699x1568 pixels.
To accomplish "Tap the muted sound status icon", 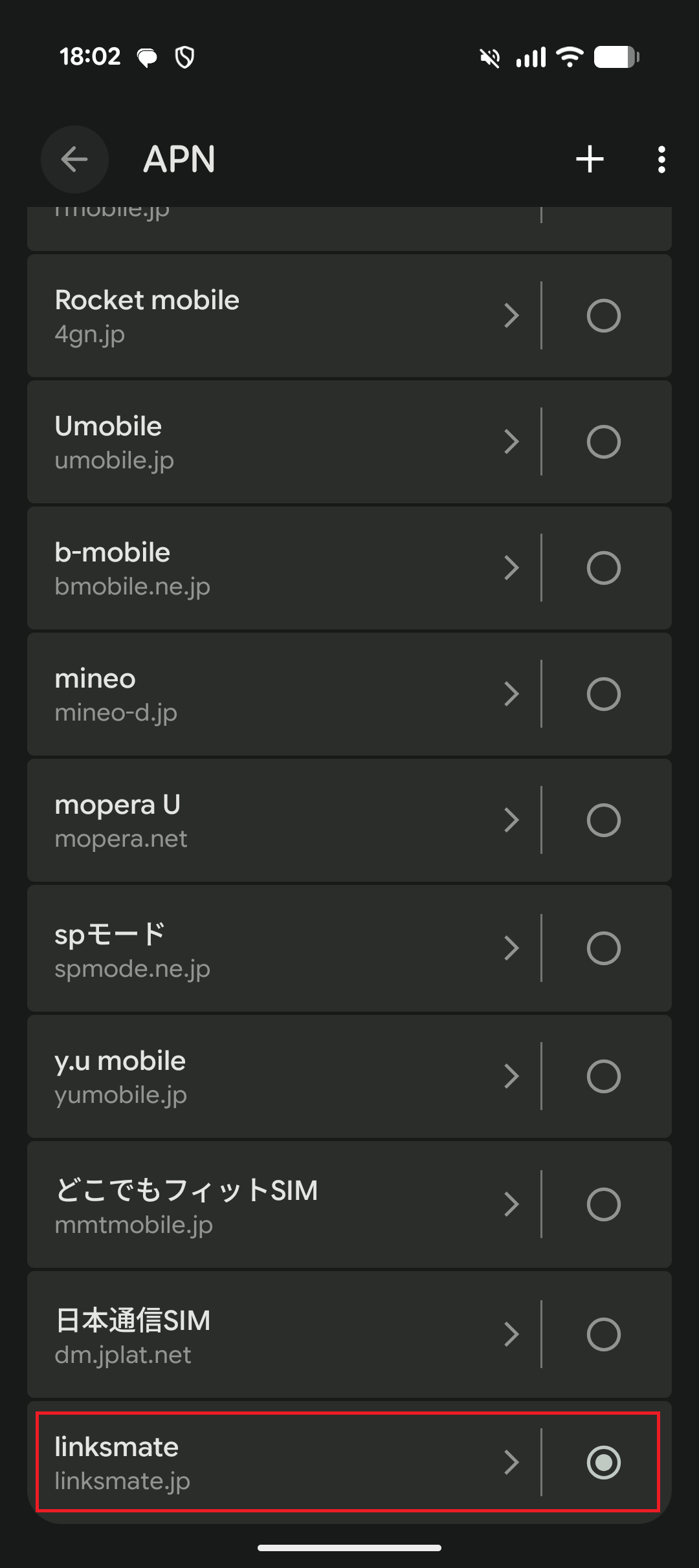I will click(x=490, y=58).
